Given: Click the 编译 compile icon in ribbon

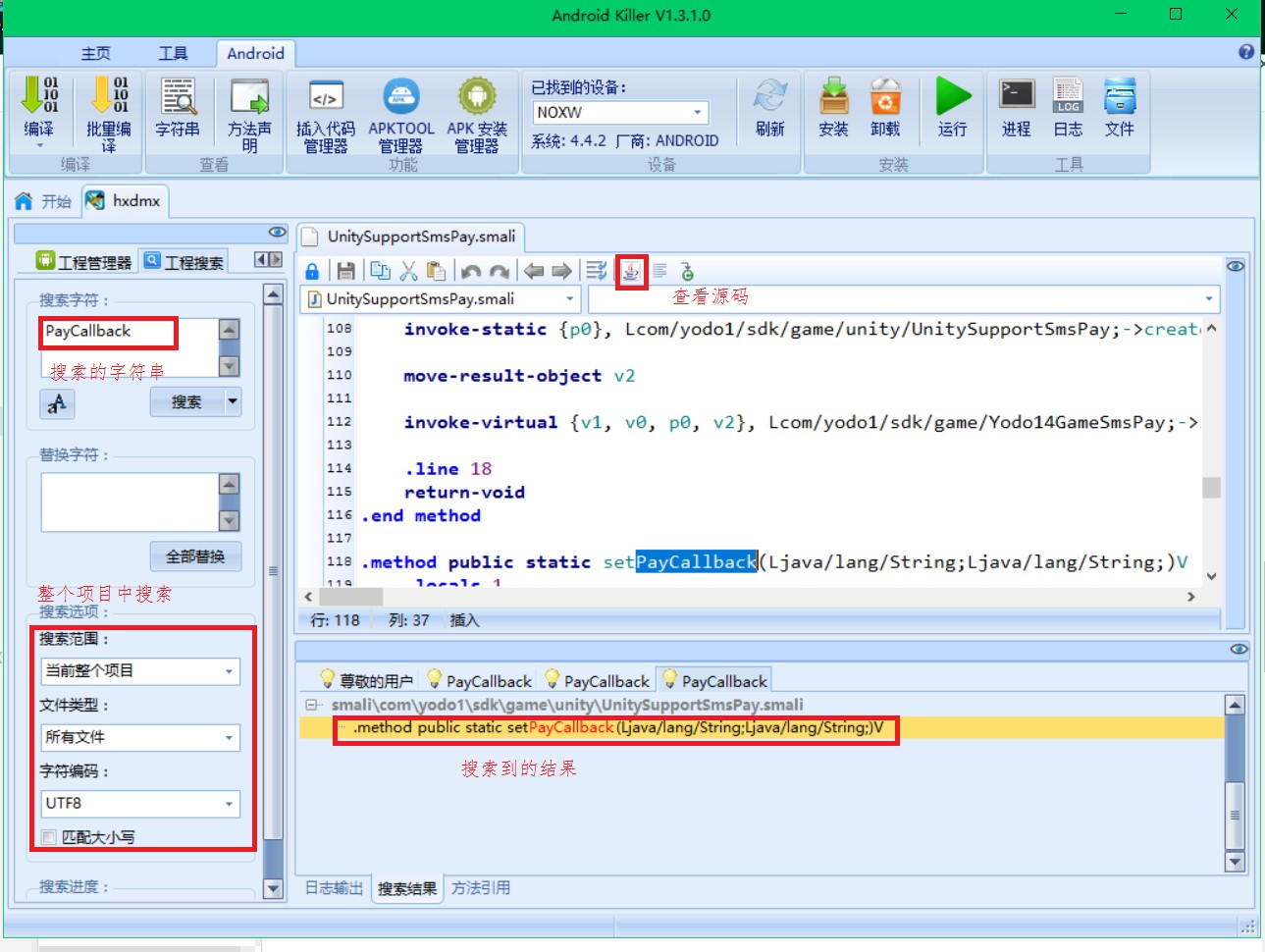Looking at the screenshot, I should 39,96.
